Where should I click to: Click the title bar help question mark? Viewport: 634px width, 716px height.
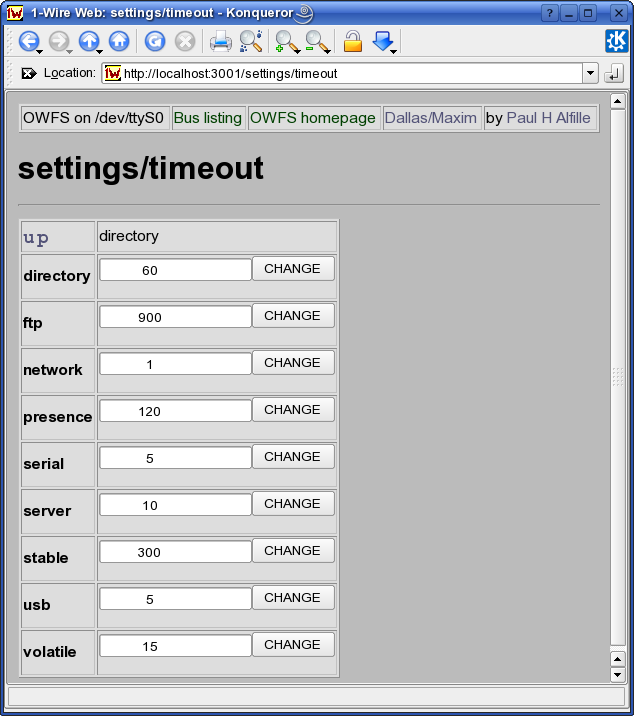[550, 13]
